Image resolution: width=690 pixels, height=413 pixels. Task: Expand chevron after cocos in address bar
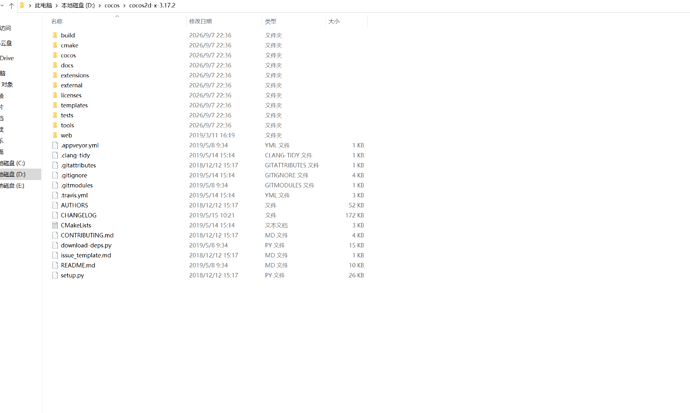pos(125,6)
